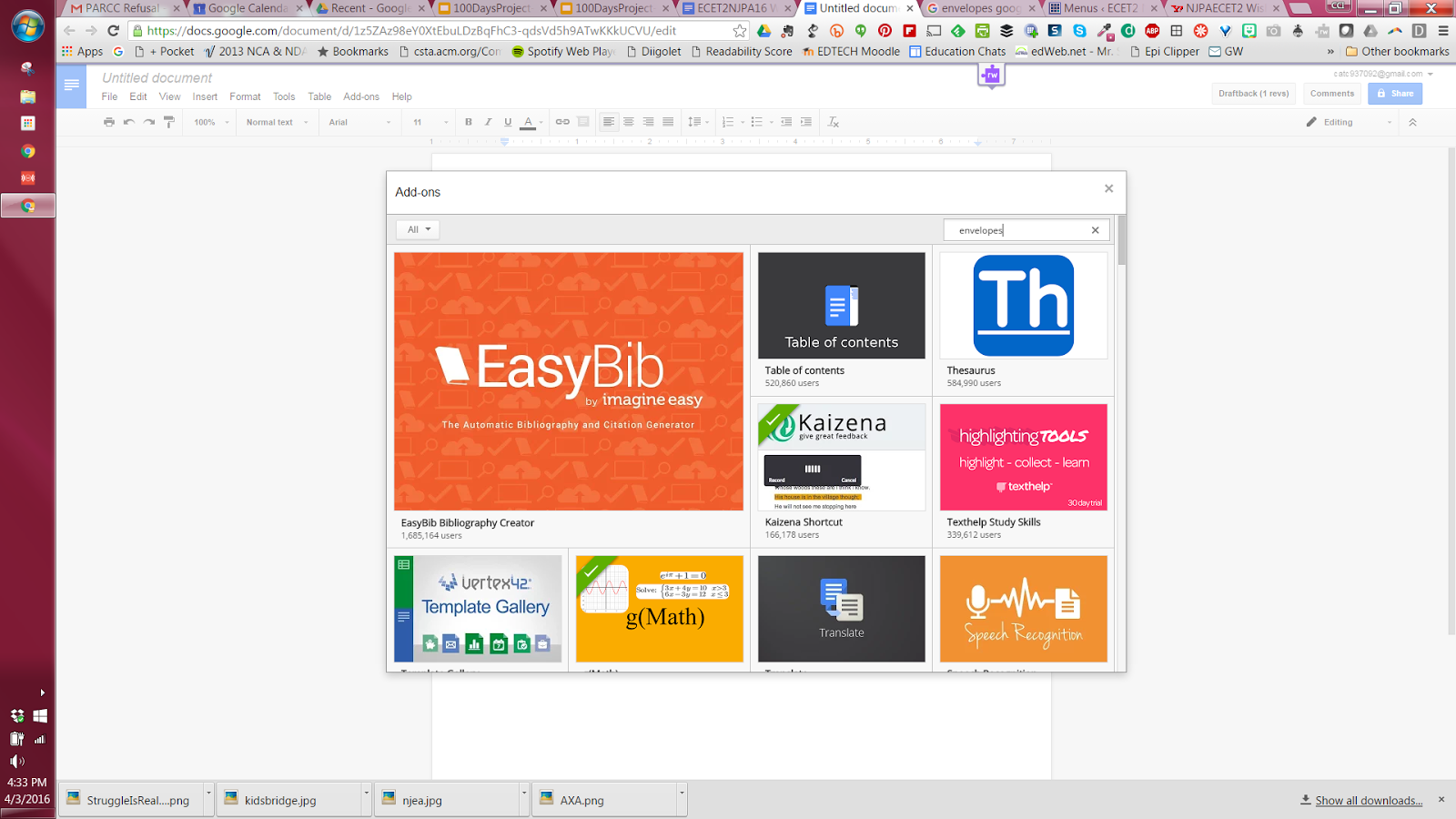Collapse the menus with the up chevrons
Image resolution: width=1456 pixels, height=819 pixels.
pos(1412,122)
